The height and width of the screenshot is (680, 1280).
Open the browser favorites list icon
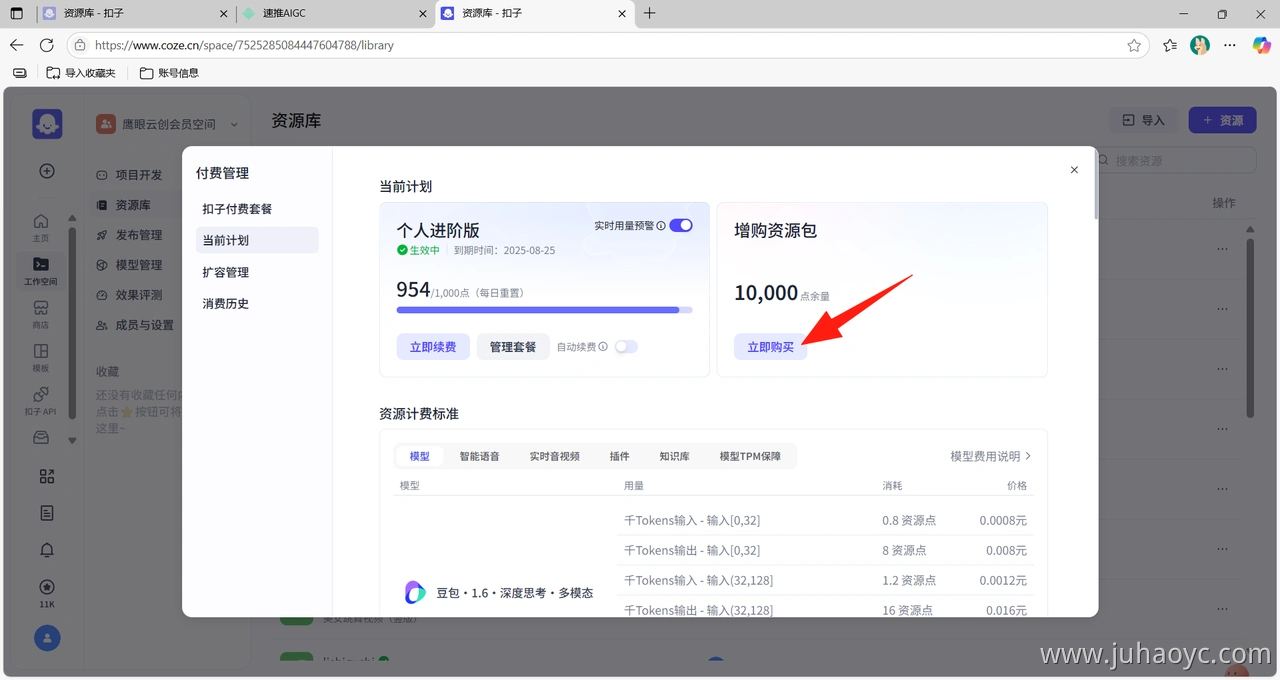pos(1170,45)
